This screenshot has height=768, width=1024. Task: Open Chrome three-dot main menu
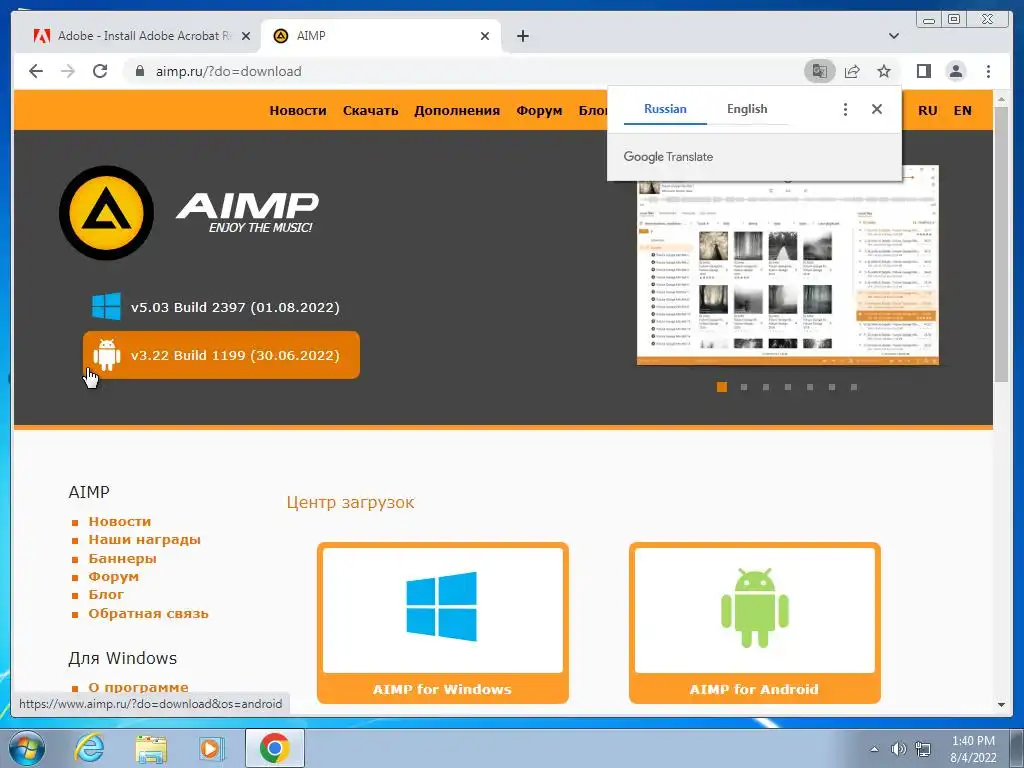[x=988, y=71]
